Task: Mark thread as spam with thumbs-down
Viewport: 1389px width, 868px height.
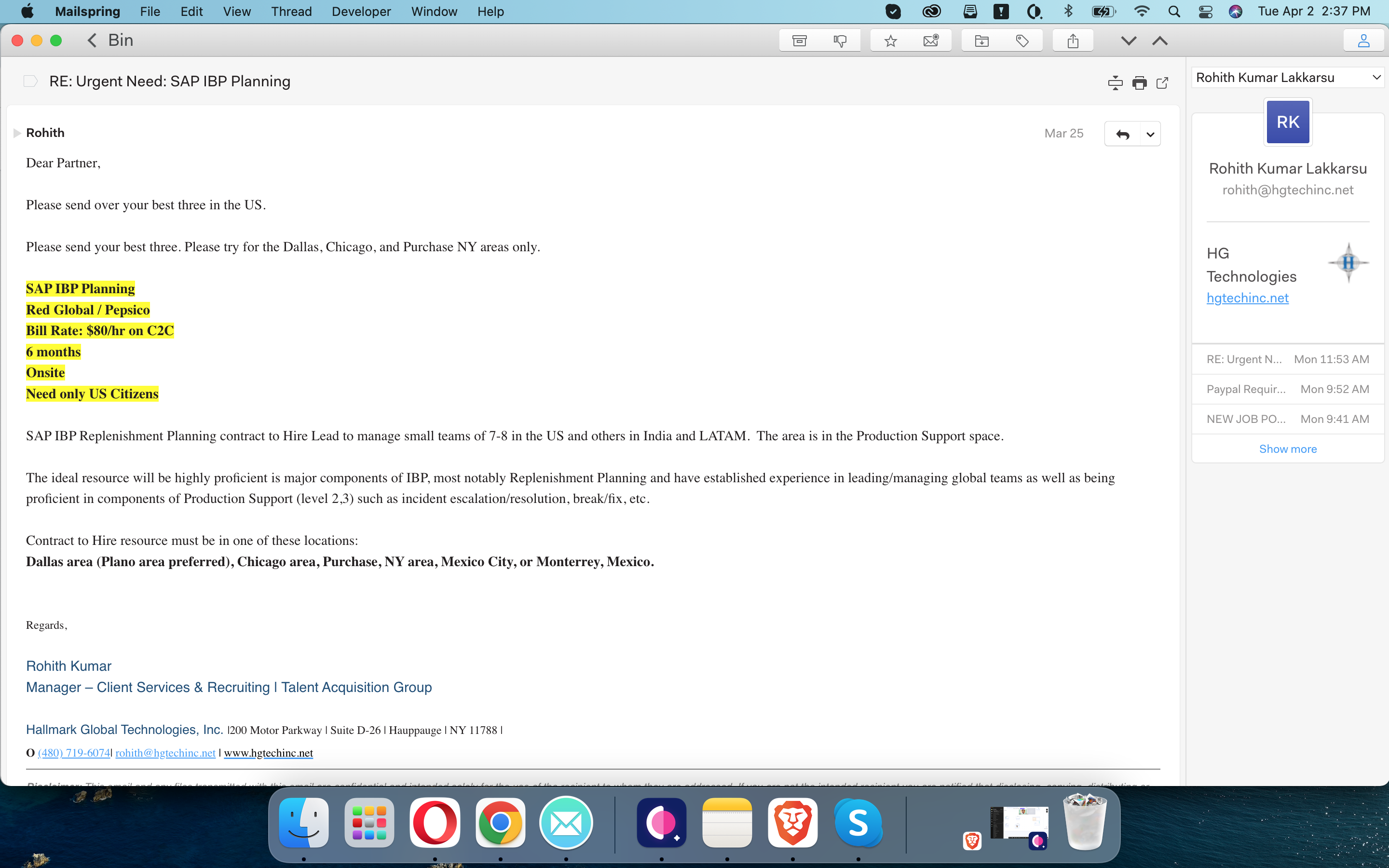Action: click(x=840, y=41)
